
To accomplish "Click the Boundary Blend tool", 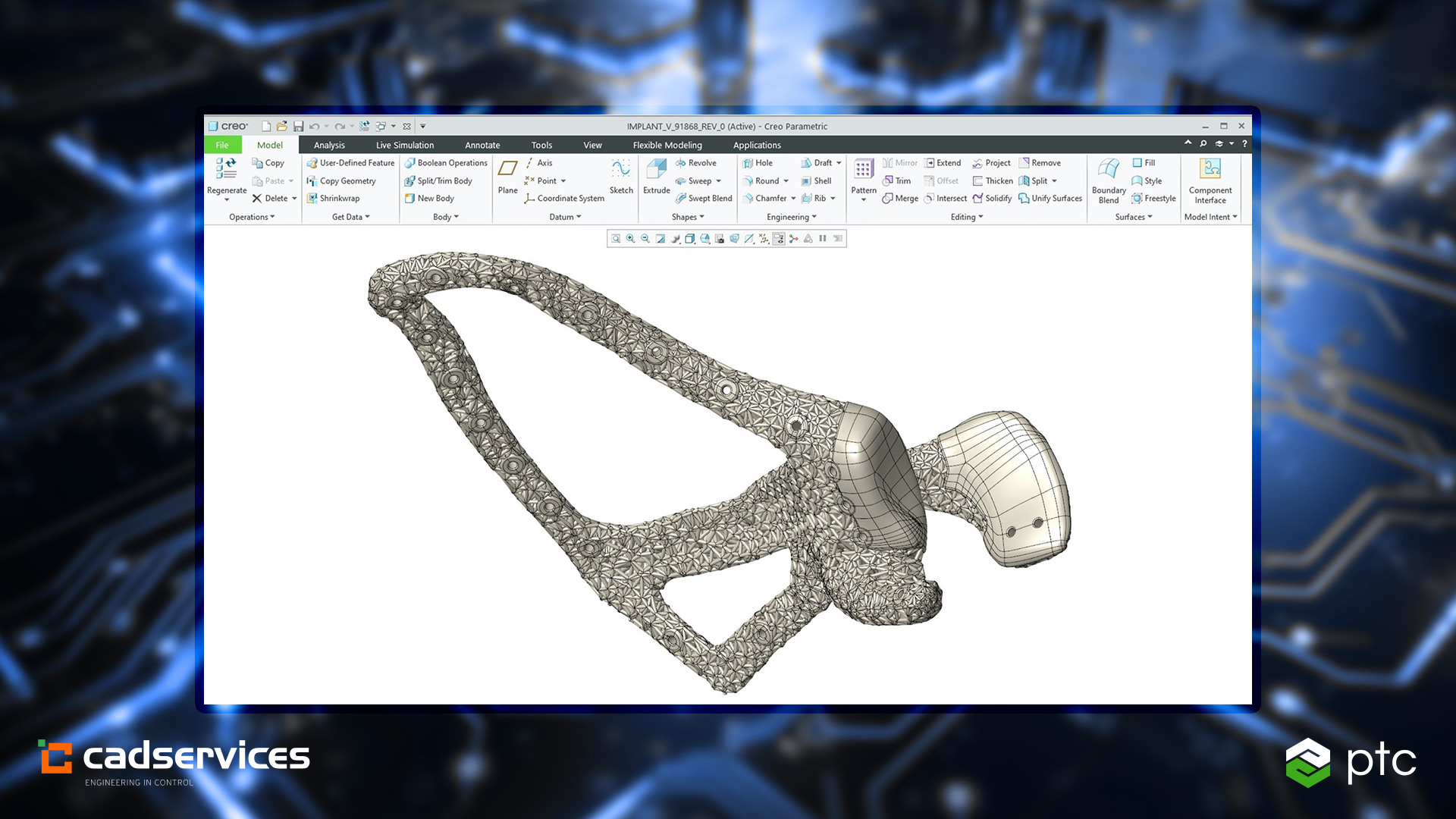I will [x=1108, y=180].
